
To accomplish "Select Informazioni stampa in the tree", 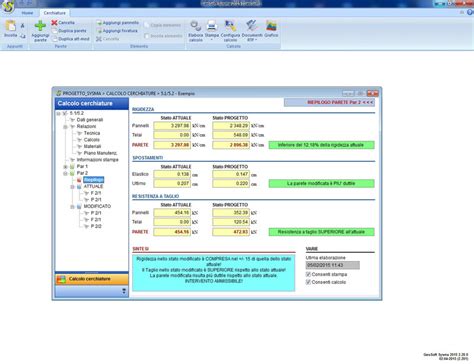I will coord(97,160).
